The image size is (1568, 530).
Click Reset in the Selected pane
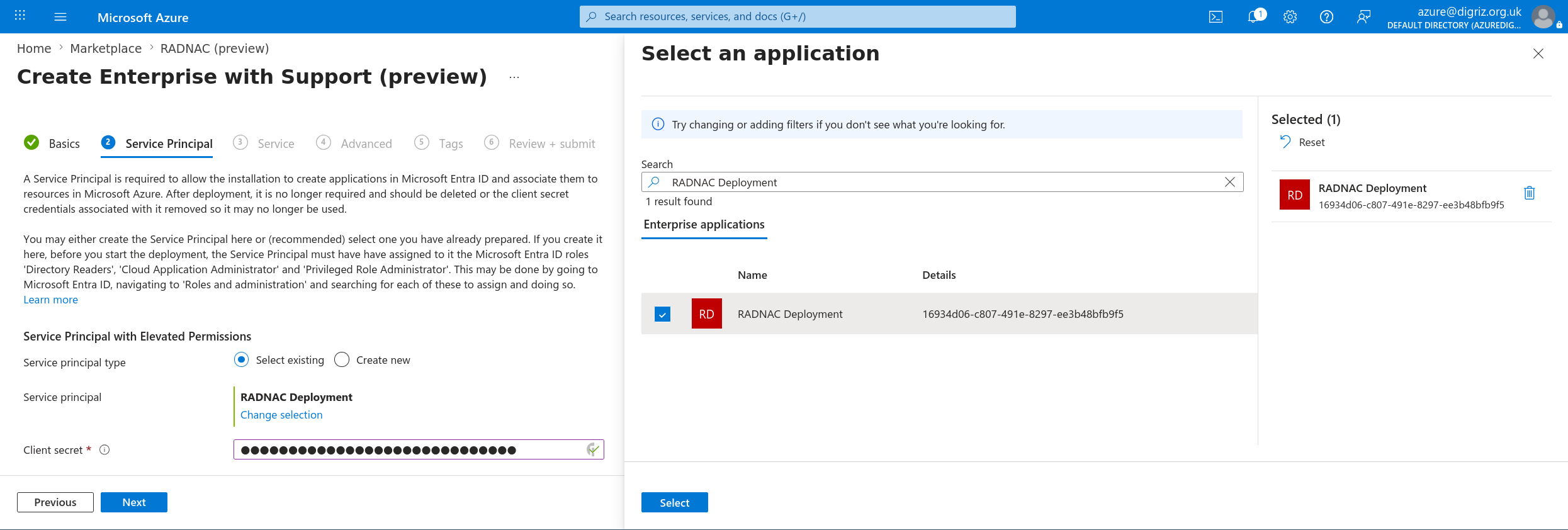pyautogui.click(x=1311, y=142)
